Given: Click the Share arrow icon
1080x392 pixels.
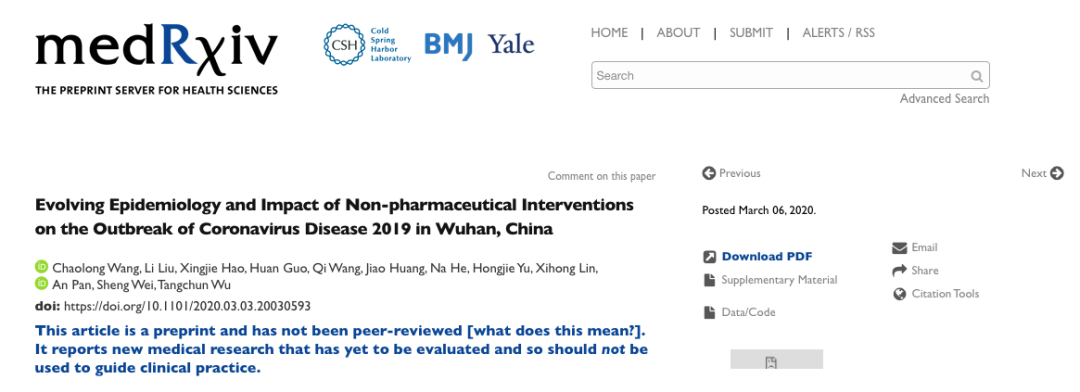Looking at the screenshot, I should 899,271.
